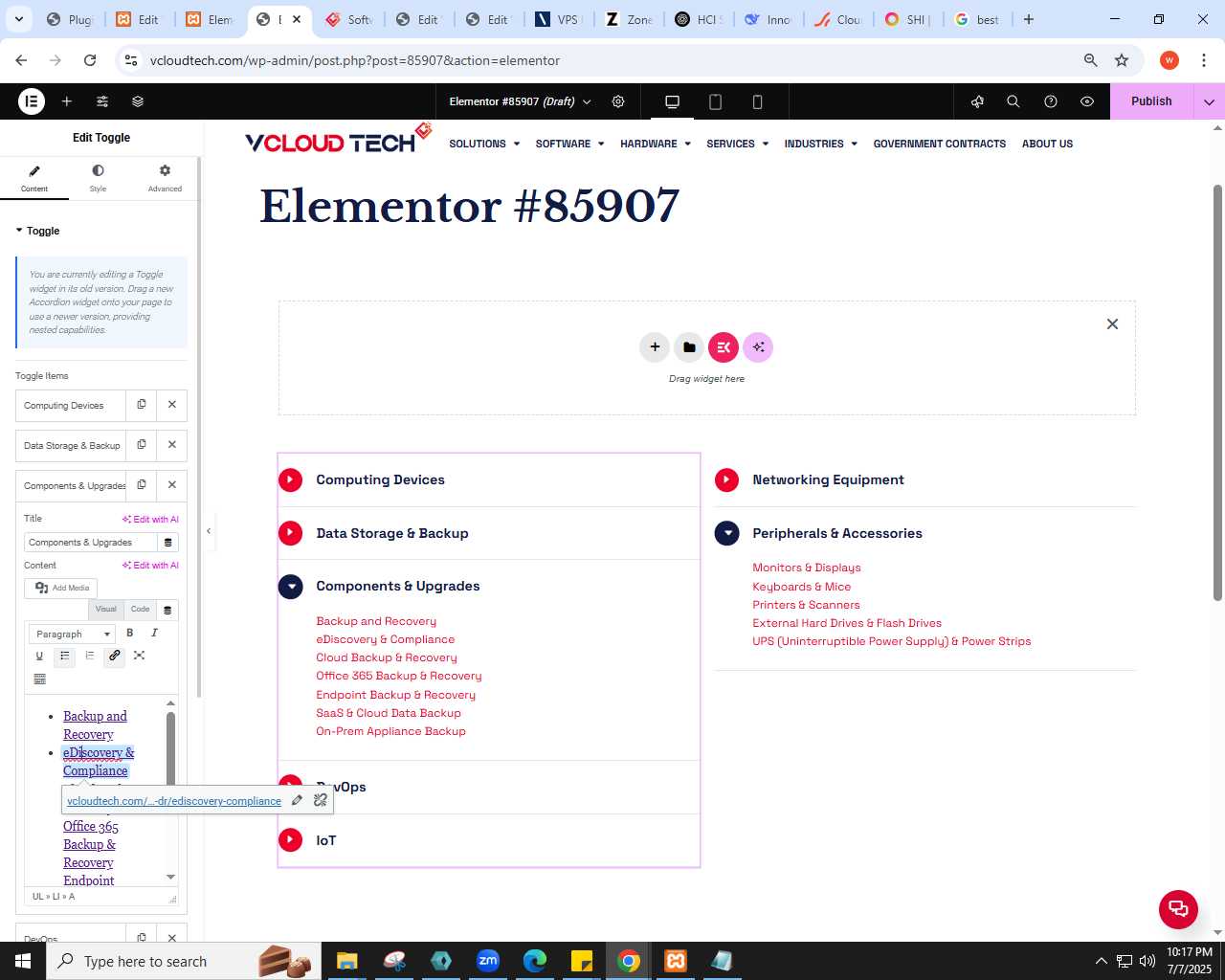Toggle the editor toolbar (kitchen sink) icon
Screen dimensions: 1225x980
39,679
